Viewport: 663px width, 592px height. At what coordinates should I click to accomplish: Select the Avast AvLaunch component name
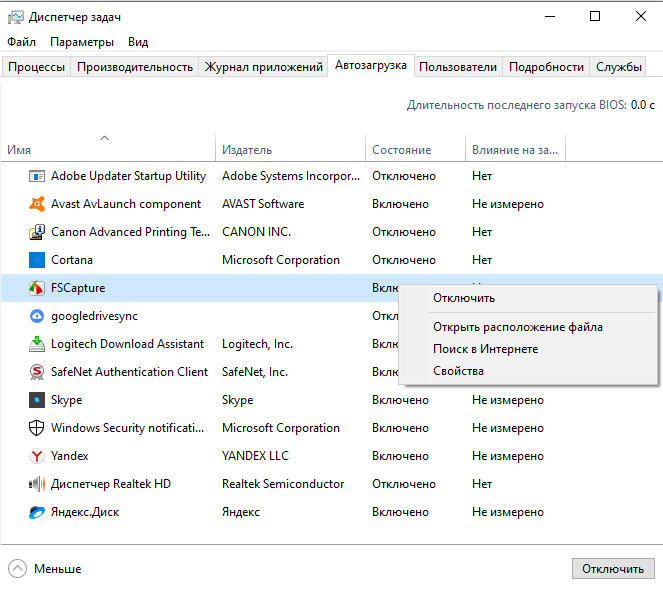coord(126,204)
